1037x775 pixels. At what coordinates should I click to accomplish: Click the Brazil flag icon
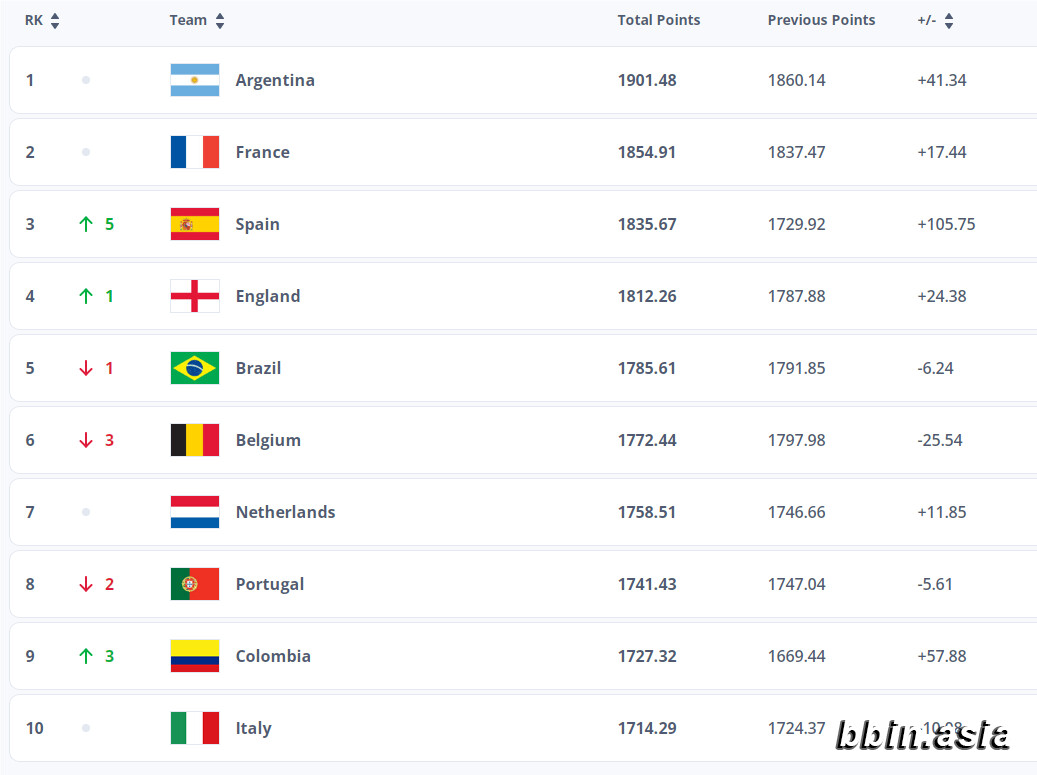(194, 368)
